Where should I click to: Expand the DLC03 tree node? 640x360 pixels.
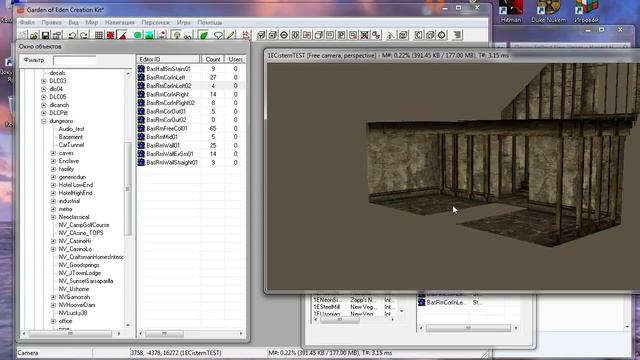[44, 81]
